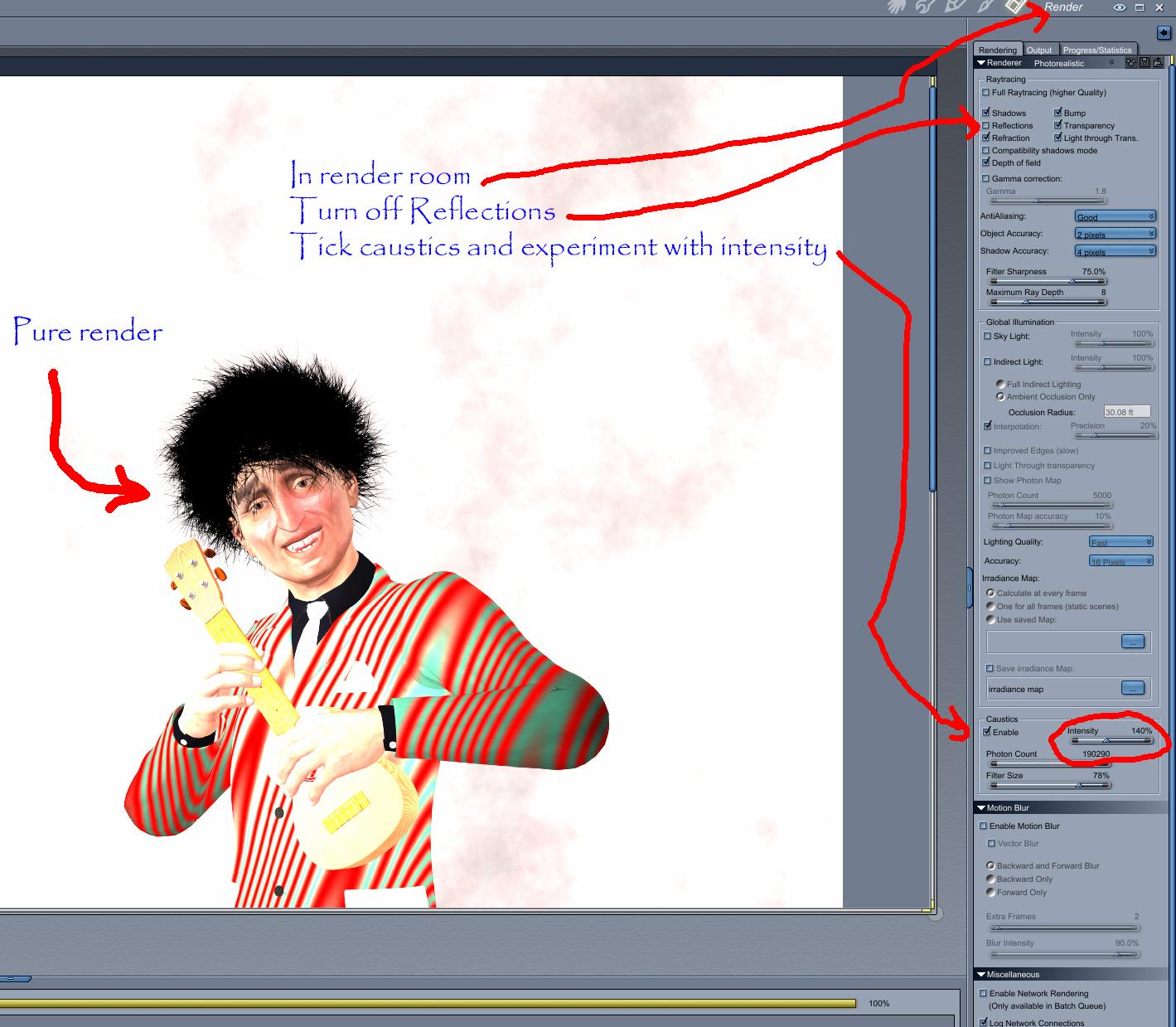Open Shadow Accuracy dropdown
The height and width of the screenshot is (1027, 1176).
(1115, 251)
